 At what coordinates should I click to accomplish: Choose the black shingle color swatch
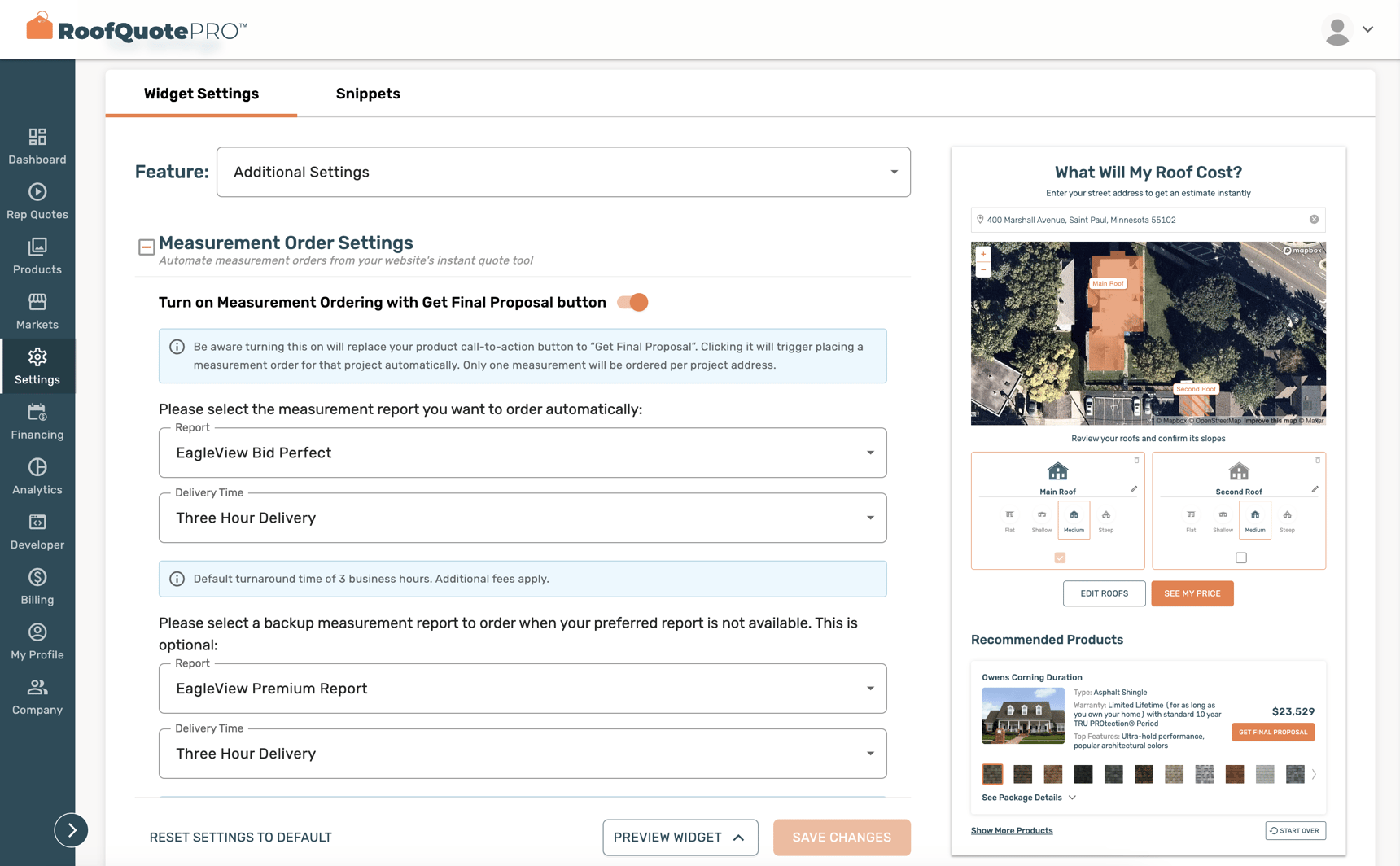tap(1083, 774)
